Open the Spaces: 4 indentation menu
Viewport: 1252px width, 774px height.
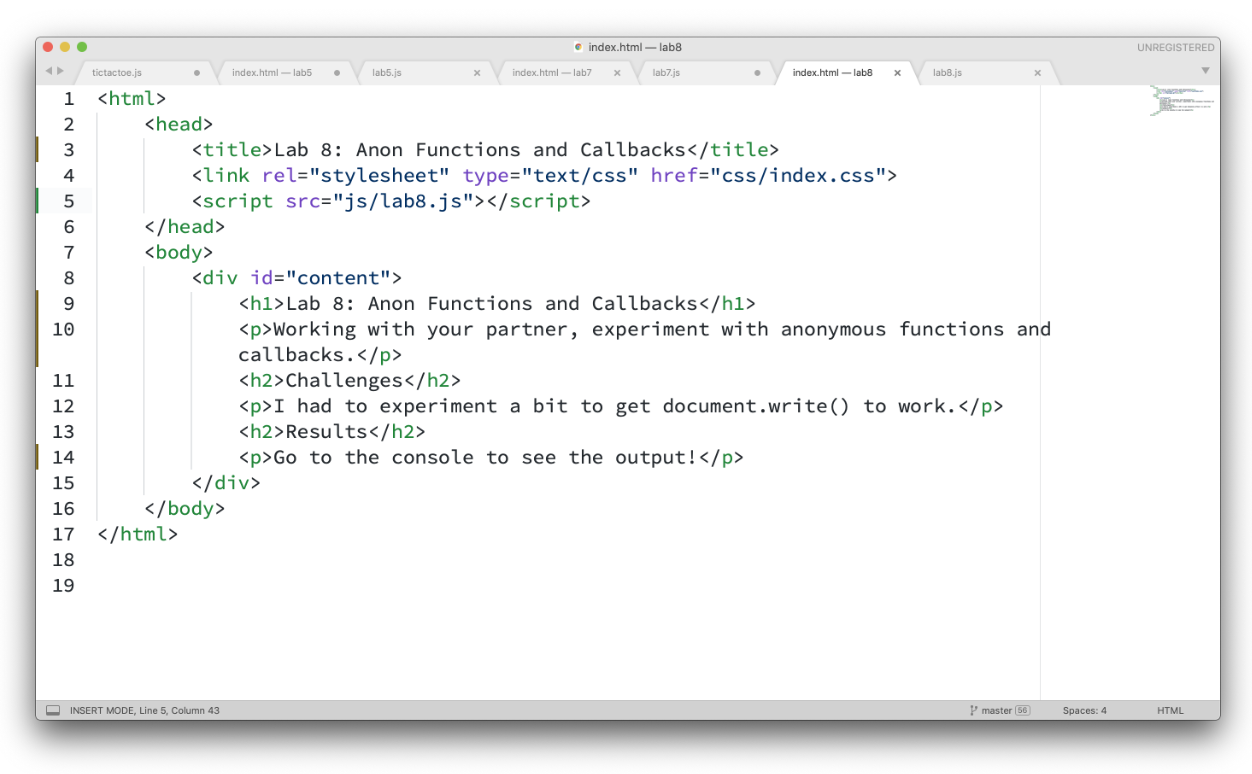tap(1084, 711)
